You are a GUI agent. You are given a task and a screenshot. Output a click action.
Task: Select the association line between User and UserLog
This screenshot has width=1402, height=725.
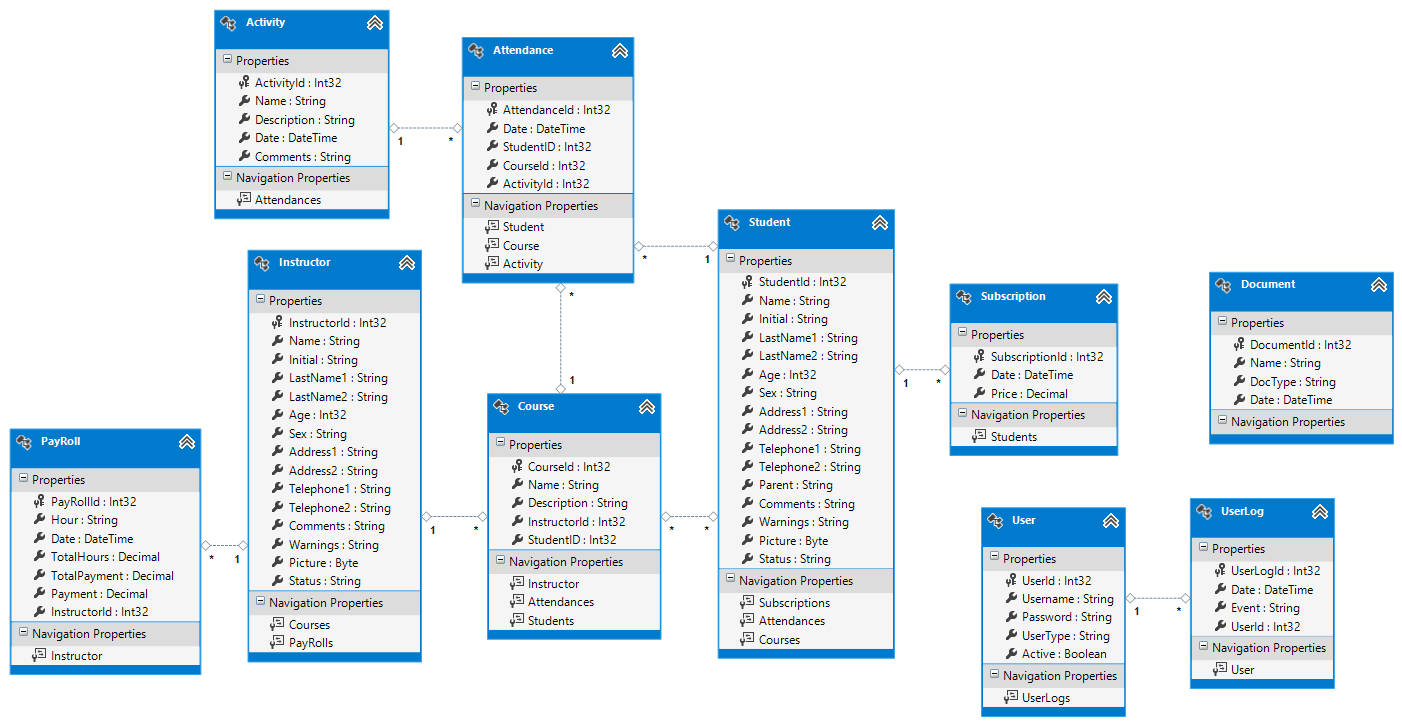click(x=1157, y=599)
